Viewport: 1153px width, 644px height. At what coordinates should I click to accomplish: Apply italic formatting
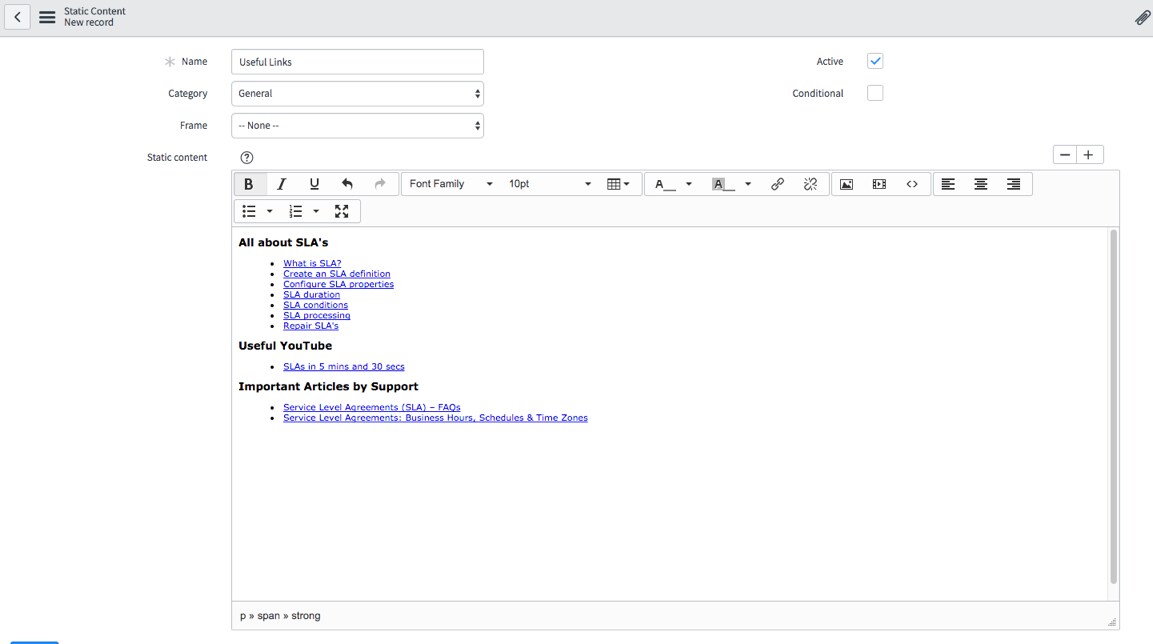pyautogui.click(x=281, y=183)
